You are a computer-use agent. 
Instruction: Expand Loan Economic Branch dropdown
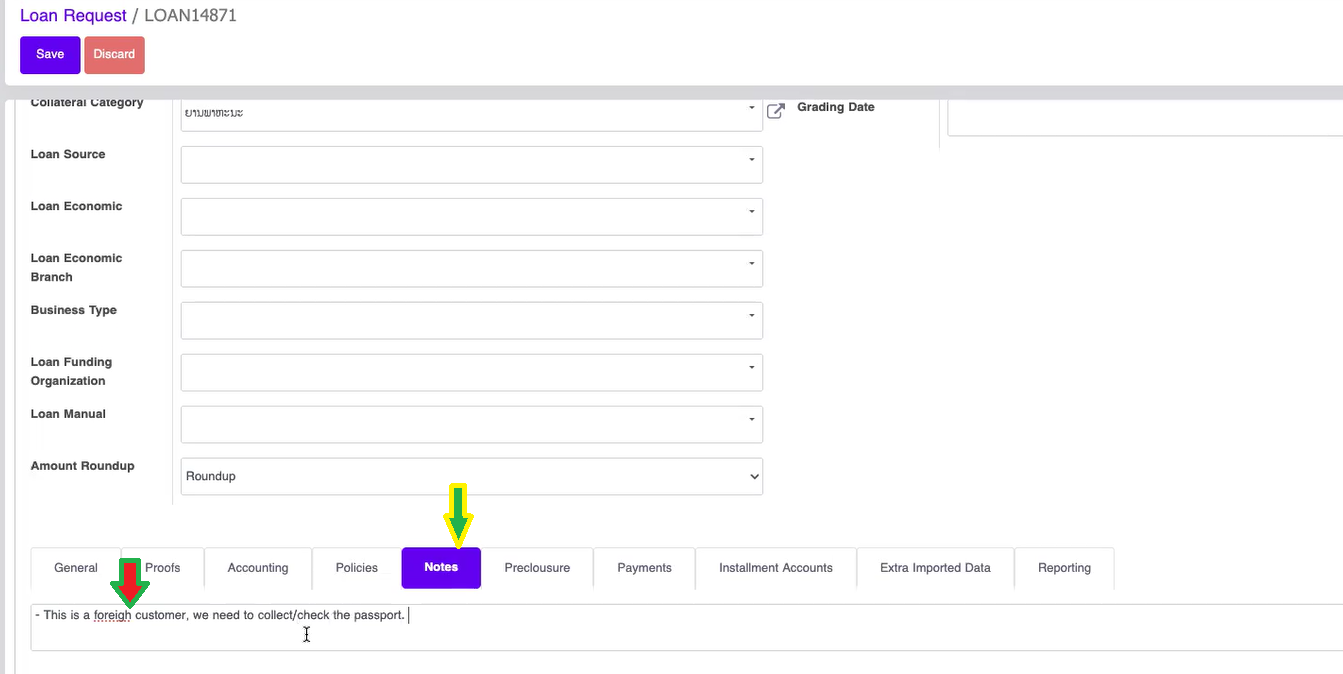pyautogui.click(x=471, y=268)
